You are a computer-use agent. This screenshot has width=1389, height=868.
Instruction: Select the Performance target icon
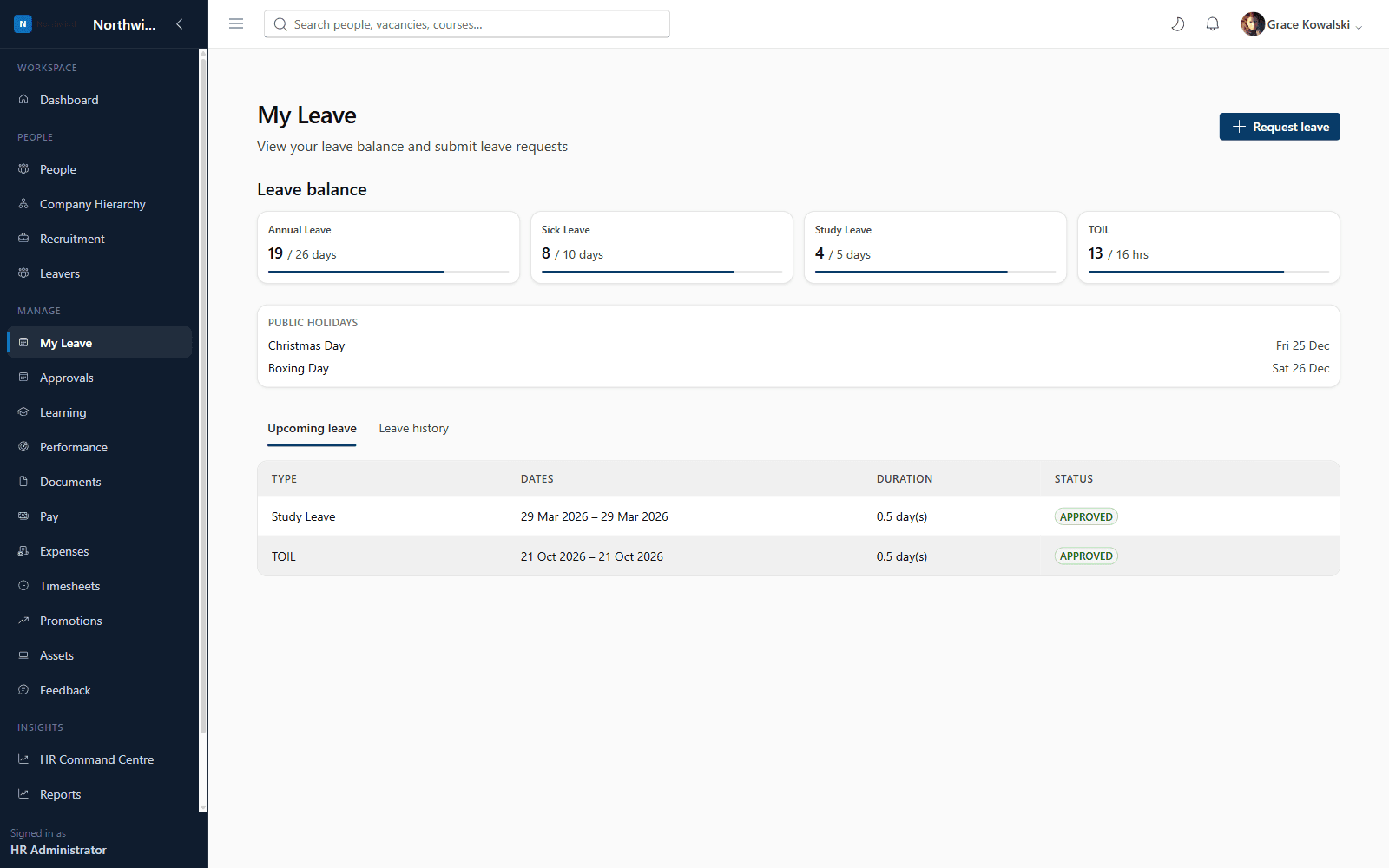23,447
